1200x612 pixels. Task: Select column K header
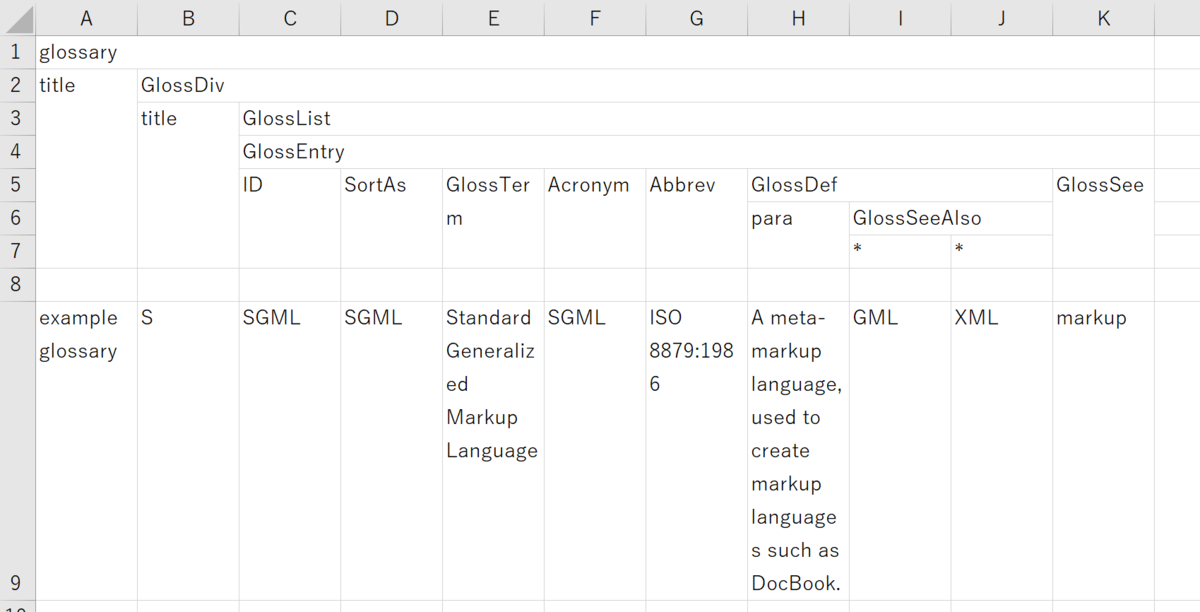click(1103, 18)
